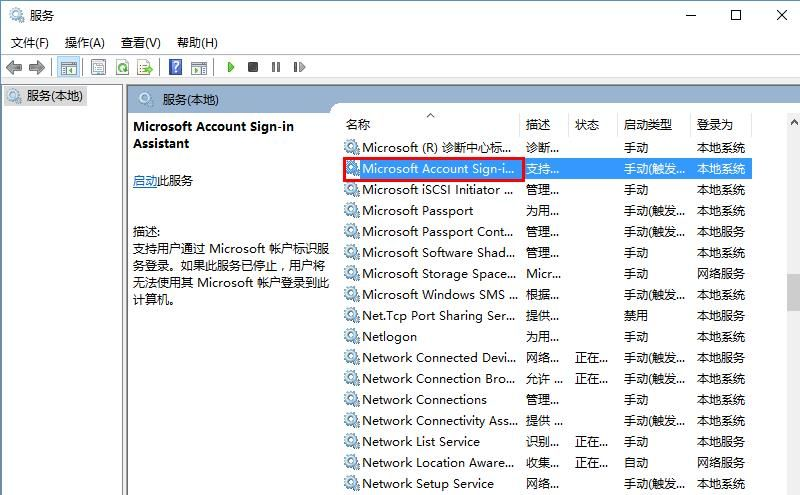801x495 pixels.
Task: Open the 操作(A) menu
Action: 85,42
